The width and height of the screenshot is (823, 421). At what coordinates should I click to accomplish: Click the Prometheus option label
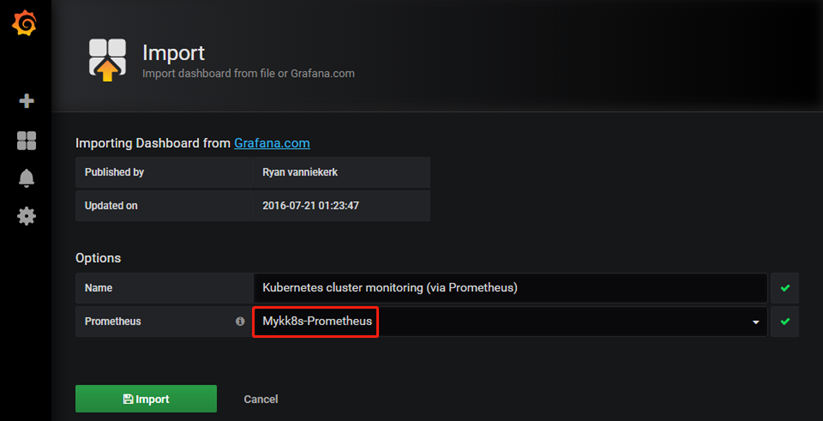click(113, 321)
